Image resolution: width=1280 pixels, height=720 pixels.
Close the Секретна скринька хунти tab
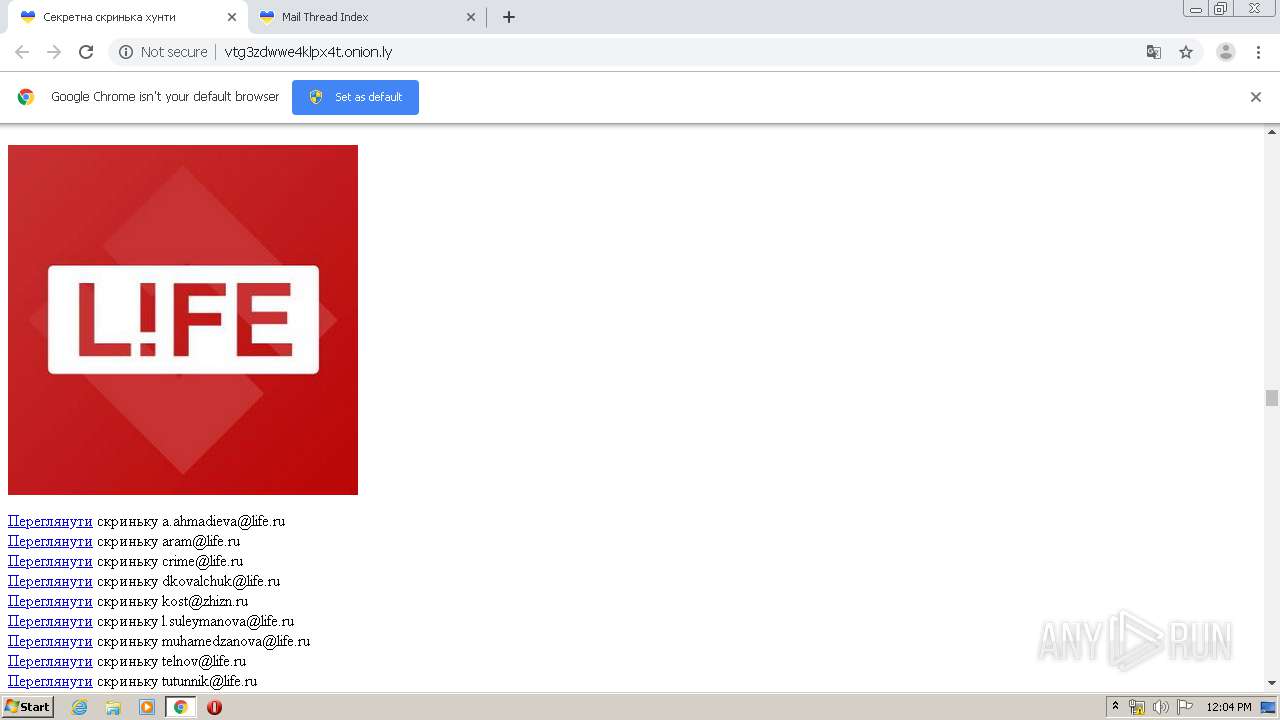pyautogui.click(x=232, y=17)
